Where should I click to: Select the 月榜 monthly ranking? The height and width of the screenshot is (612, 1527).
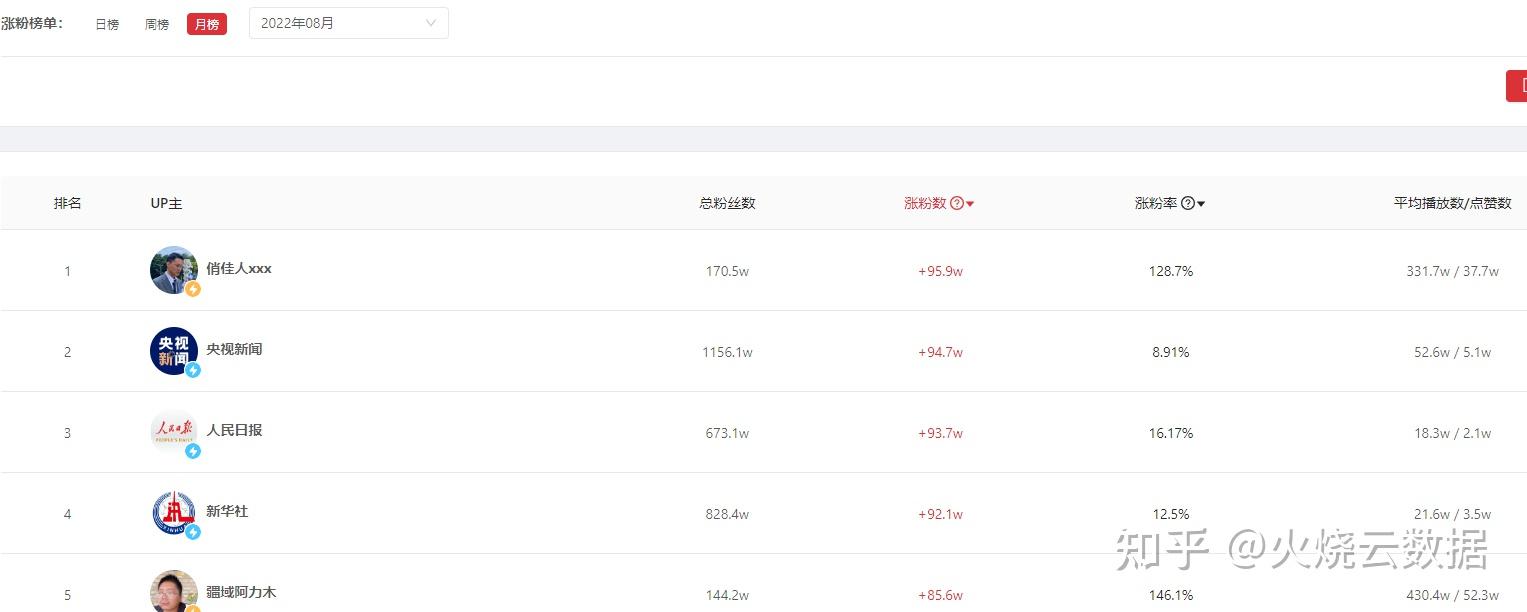[x=207, y=24]
